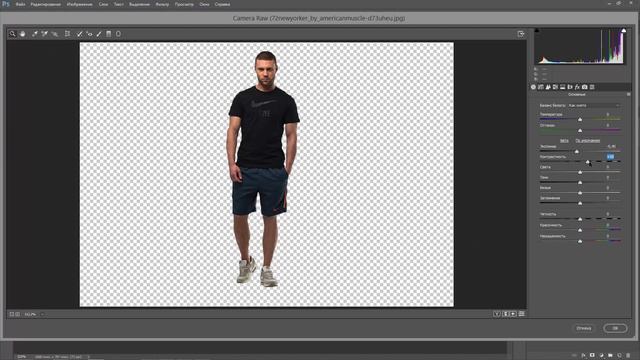Viewport: 640px width, 360px height.
Task: Open the Split Toning panel icon
Action: [x=563, y=87]
